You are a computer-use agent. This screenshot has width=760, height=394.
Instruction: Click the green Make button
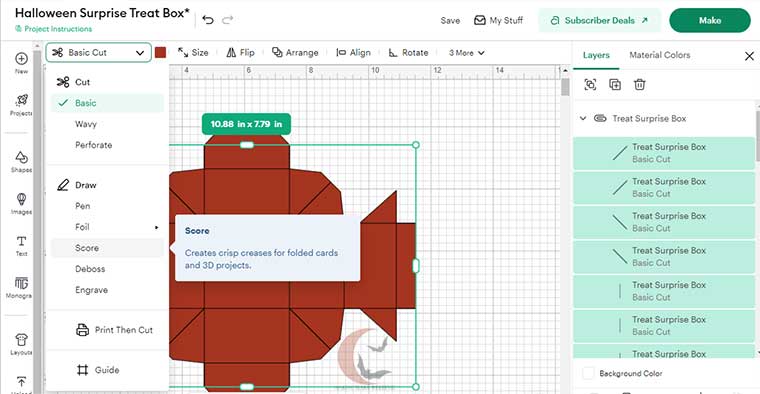click(x=710, y=20)
